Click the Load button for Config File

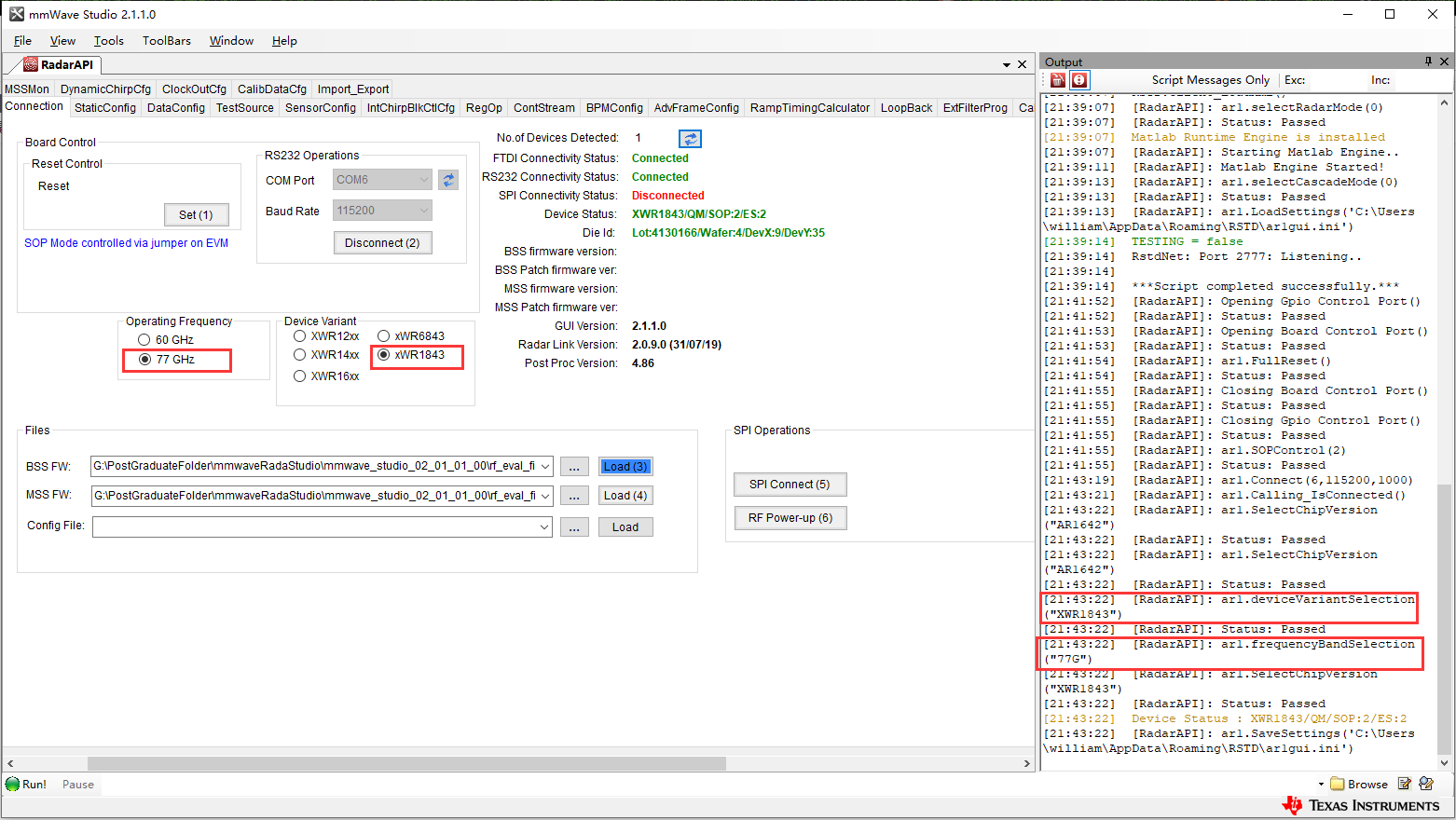tap(625, 526)
